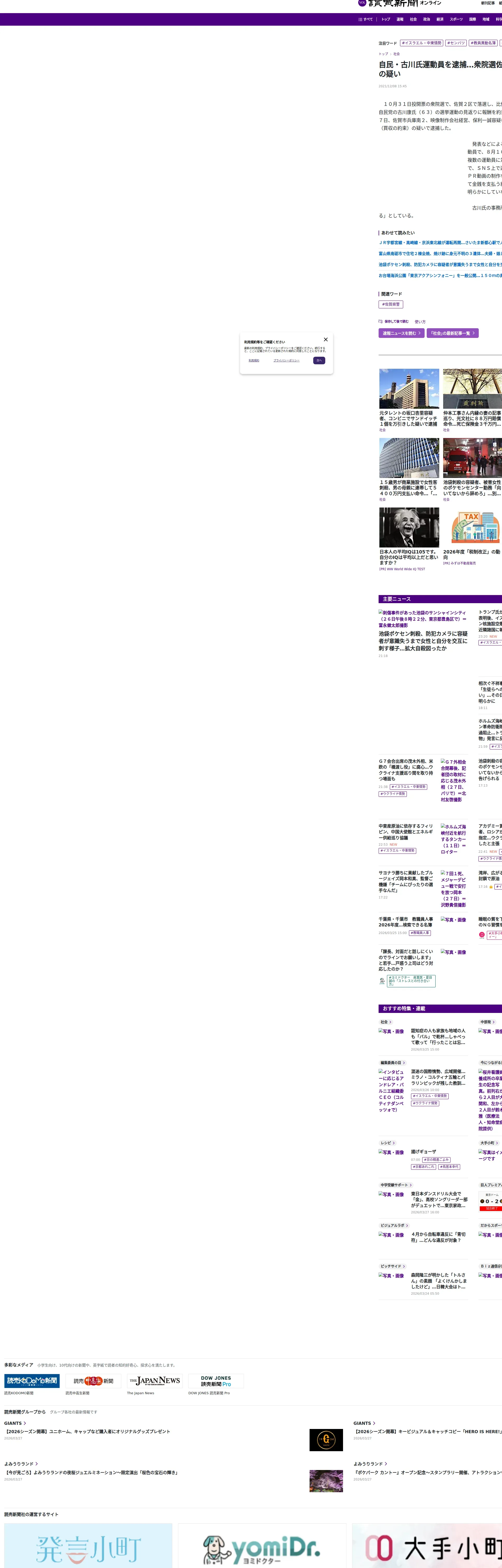Click the 速報ニュースを読む button

[402, 333]
